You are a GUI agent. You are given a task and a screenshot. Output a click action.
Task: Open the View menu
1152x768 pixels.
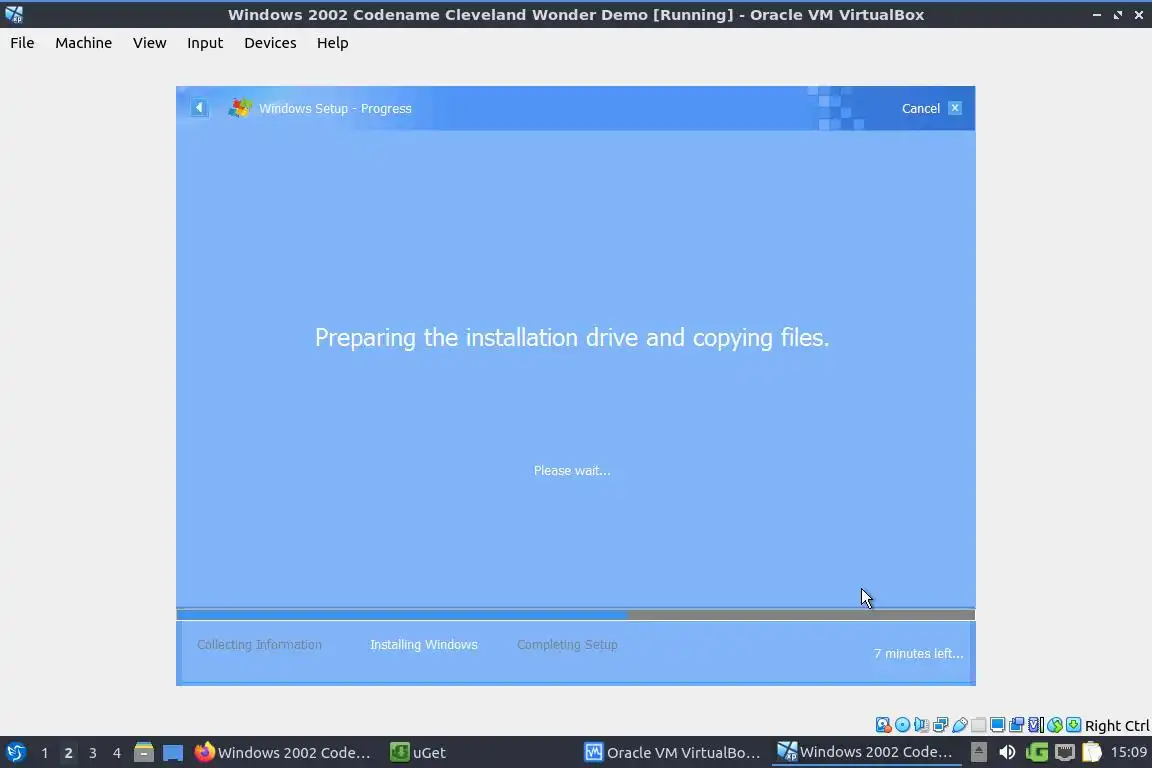coord(149,43)
